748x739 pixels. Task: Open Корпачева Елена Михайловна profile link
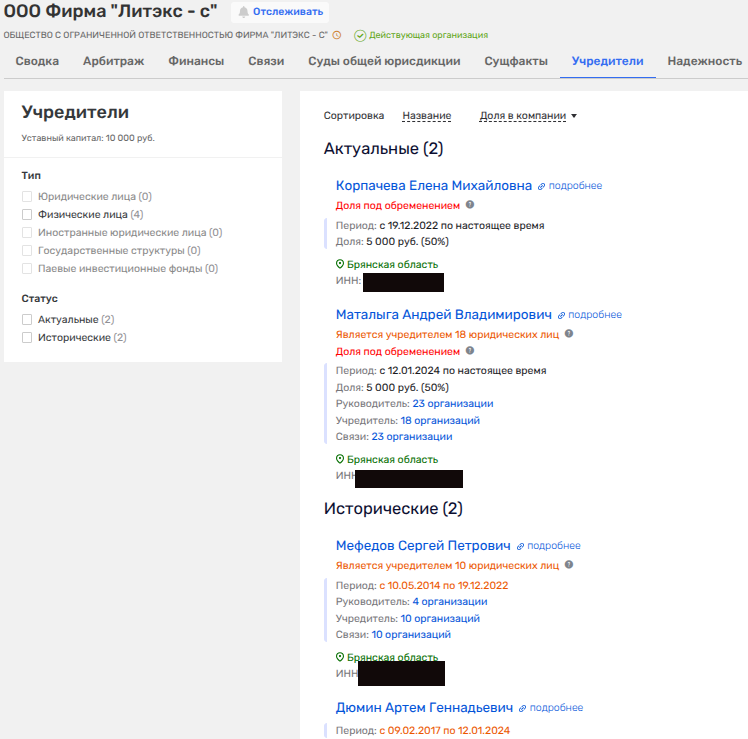click(x=434, y=185)
